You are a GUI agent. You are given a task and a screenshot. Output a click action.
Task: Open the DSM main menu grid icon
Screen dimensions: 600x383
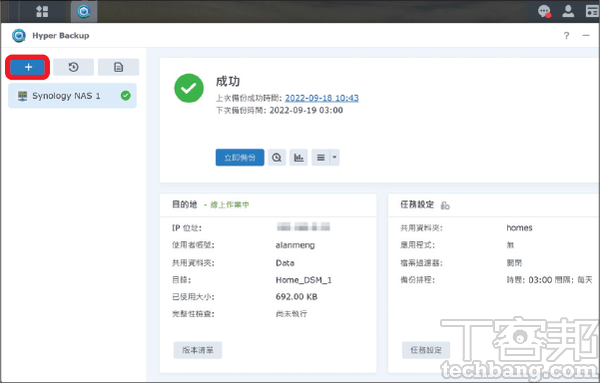42,11
